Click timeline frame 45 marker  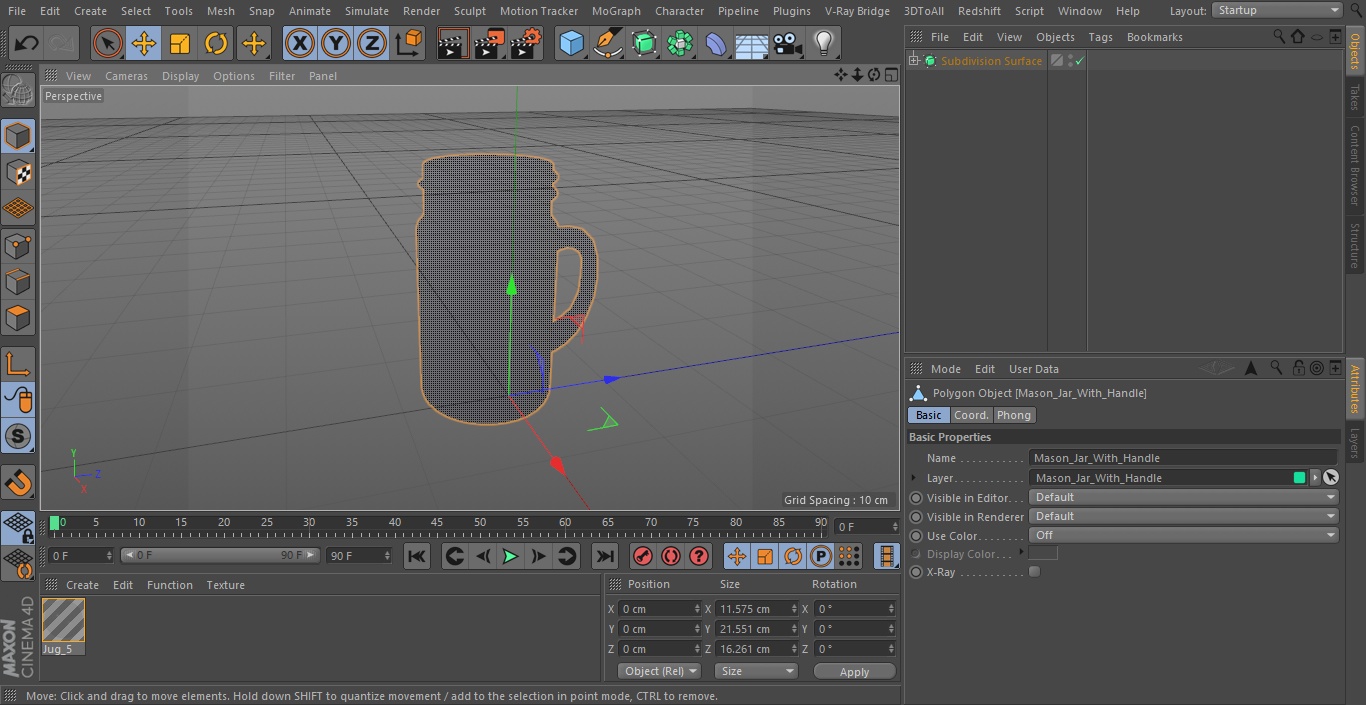[x=437, y=522]
